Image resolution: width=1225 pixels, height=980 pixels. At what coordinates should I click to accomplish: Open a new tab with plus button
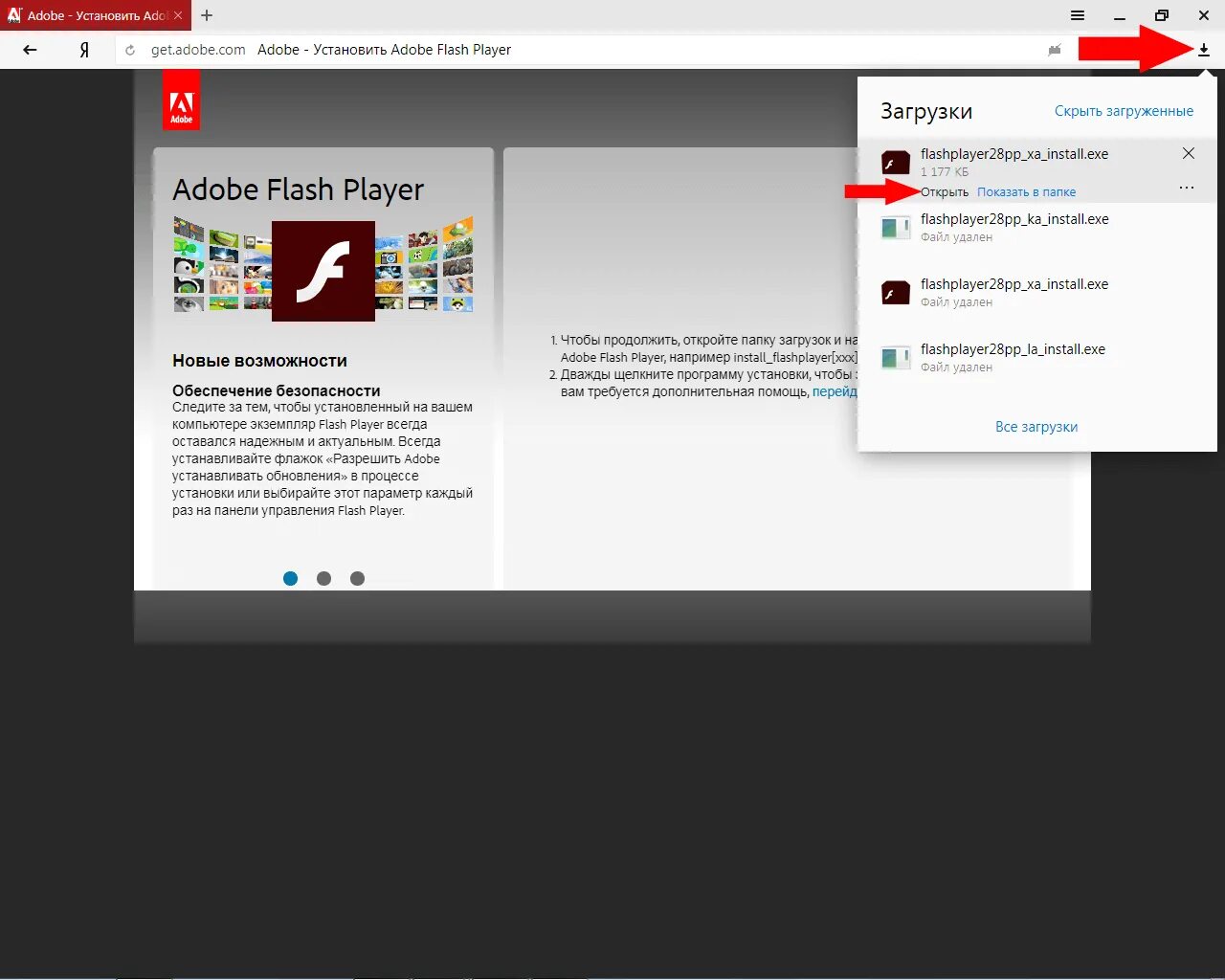tap(207, 15)
